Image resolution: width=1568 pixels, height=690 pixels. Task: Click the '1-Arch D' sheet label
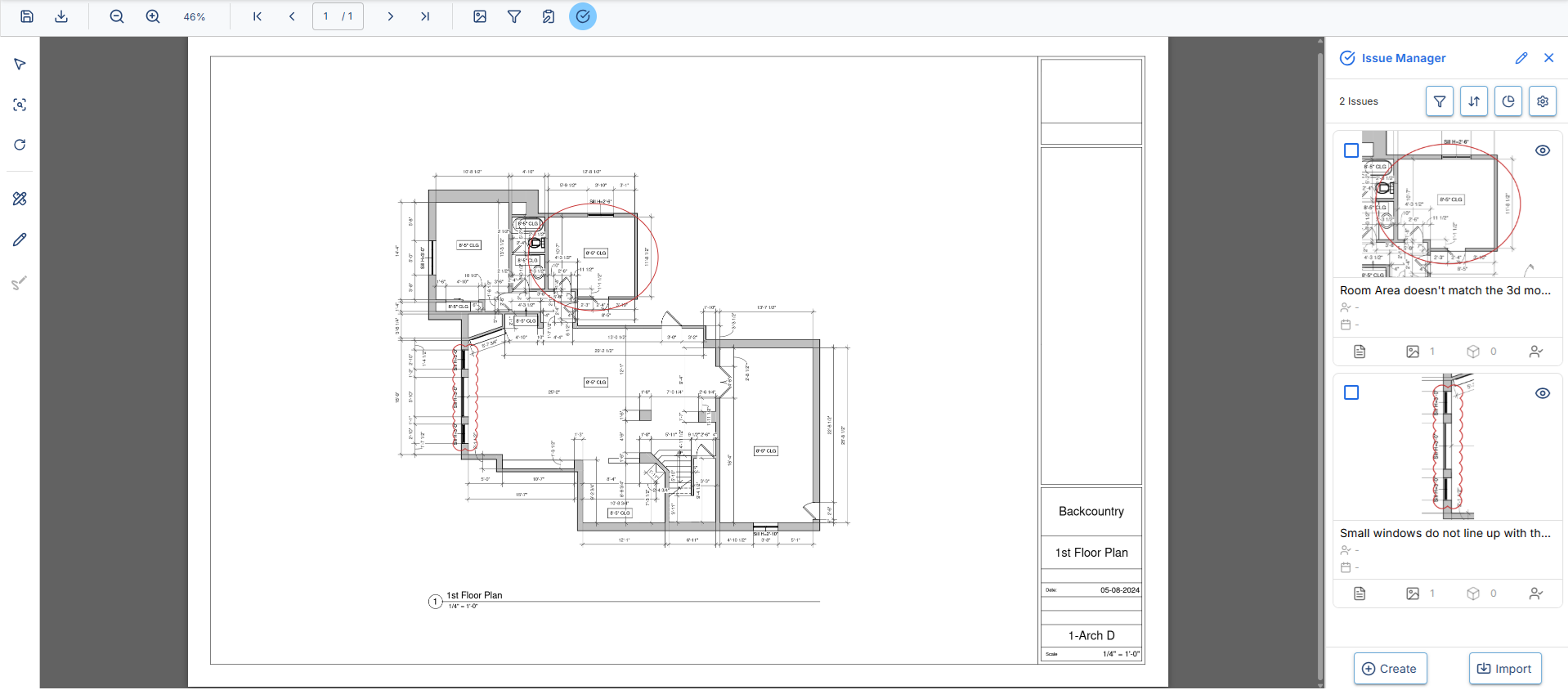tap(1091, 635)
